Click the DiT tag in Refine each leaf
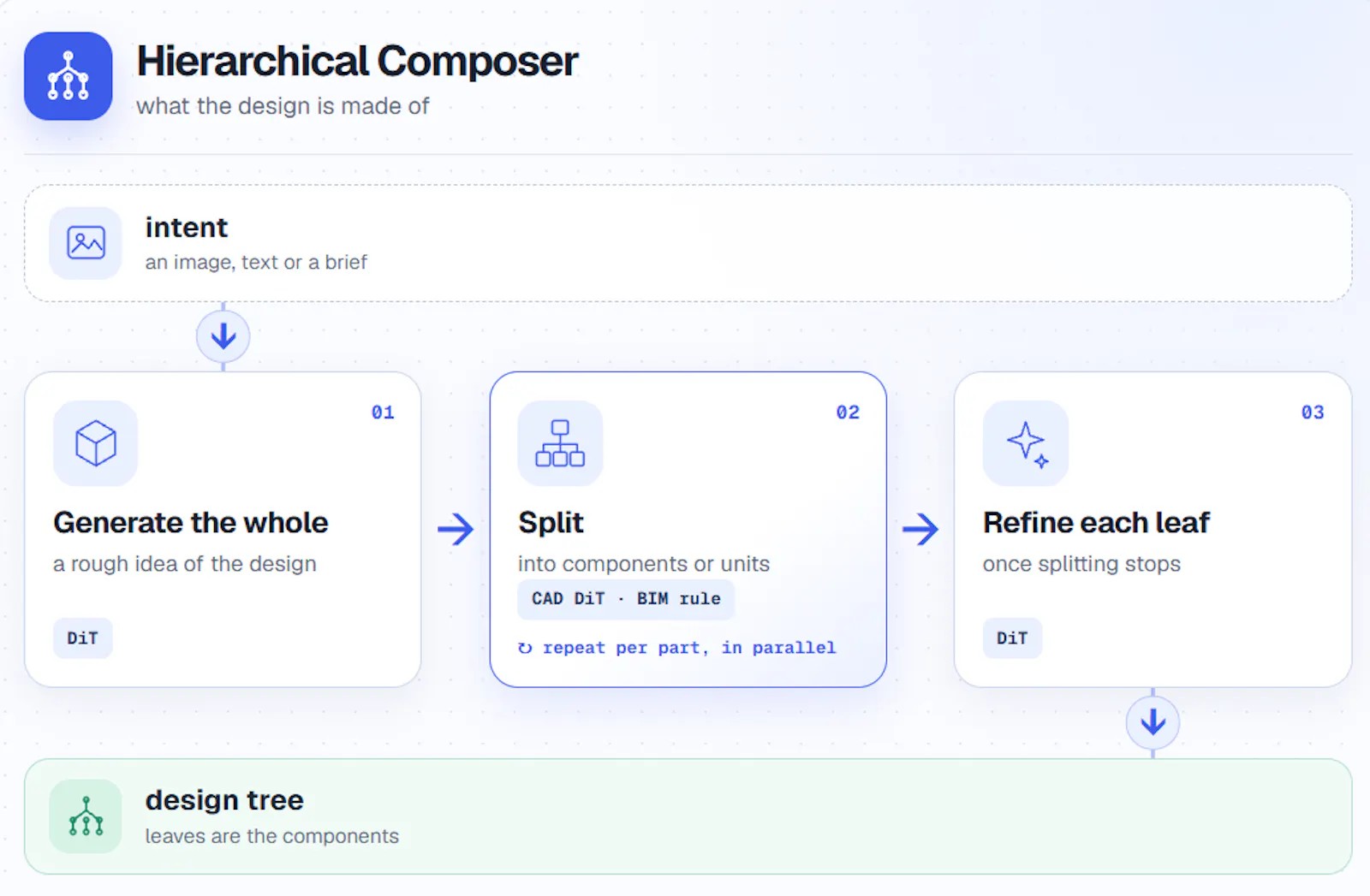The image size is (1370, 896). click(x=1012, y=638)
